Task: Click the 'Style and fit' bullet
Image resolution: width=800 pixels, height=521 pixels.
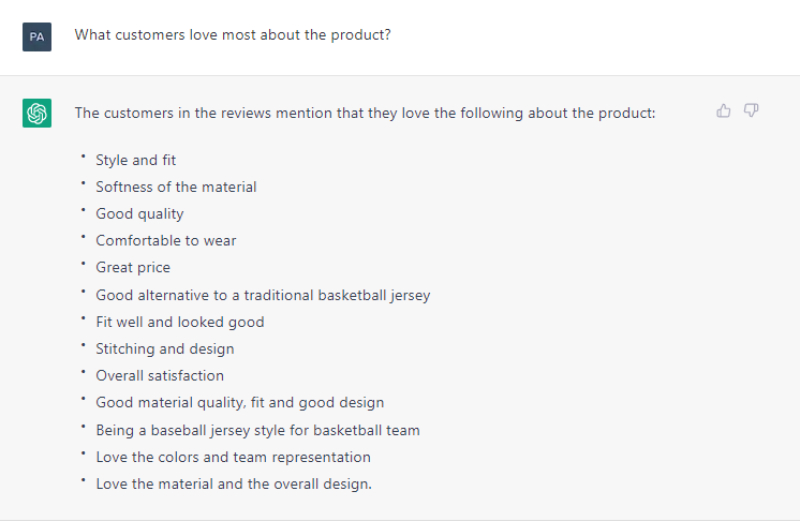Action: coord(136,160)
